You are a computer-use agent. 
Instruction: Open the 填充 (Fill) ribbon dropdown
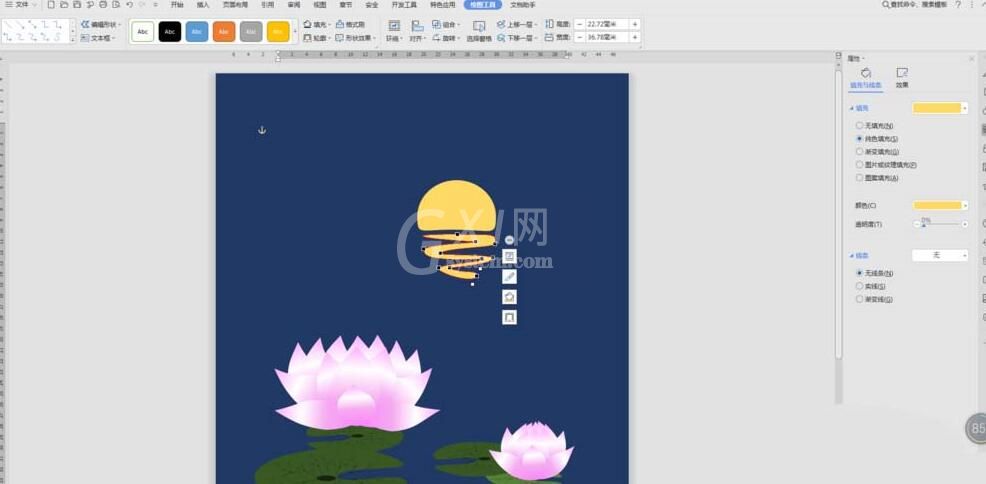[317, 25]
